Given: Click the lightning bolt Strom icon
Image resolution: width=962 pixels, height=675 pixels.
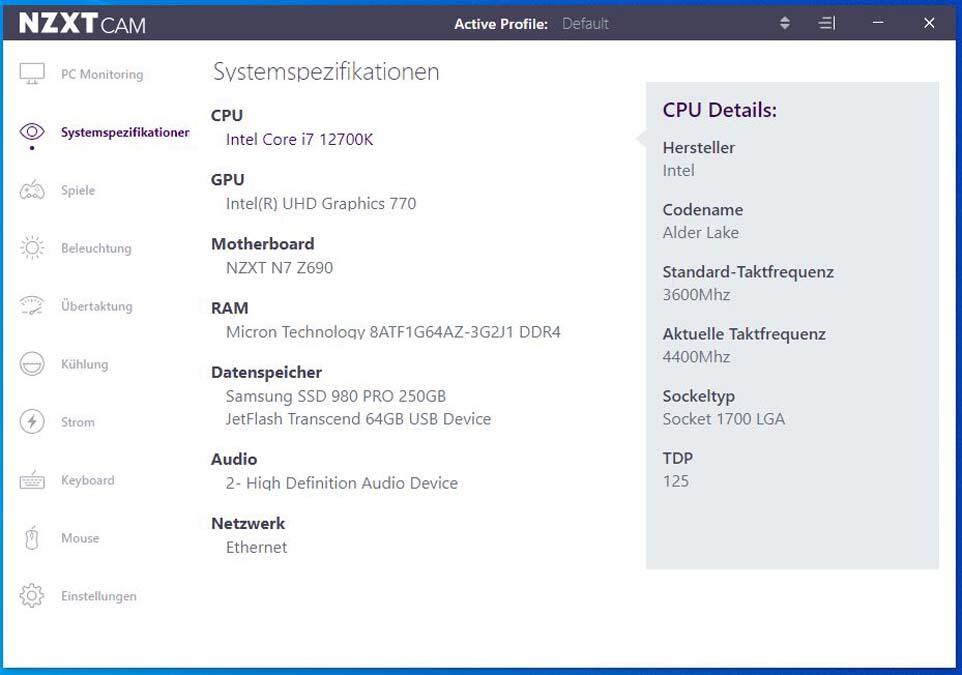Looking at the screenshot, I should (x=32, y=422).
